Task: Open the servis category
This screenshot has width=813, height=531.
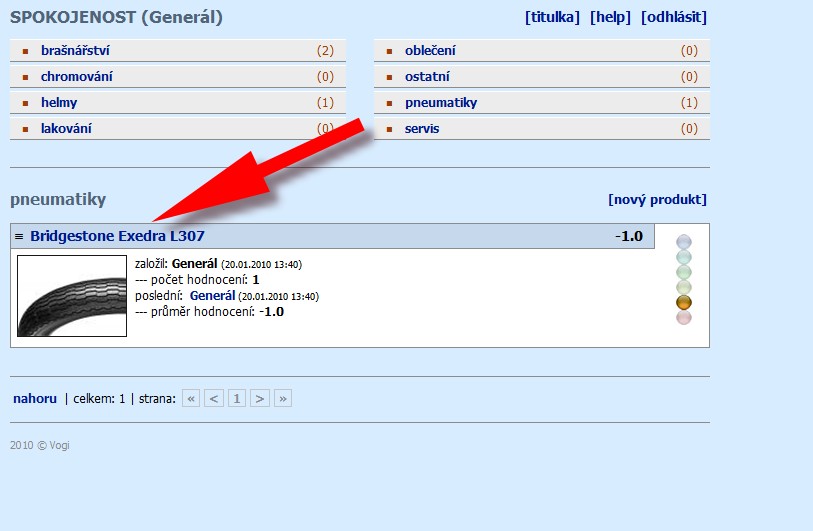Action: click(x=422, y=129)
